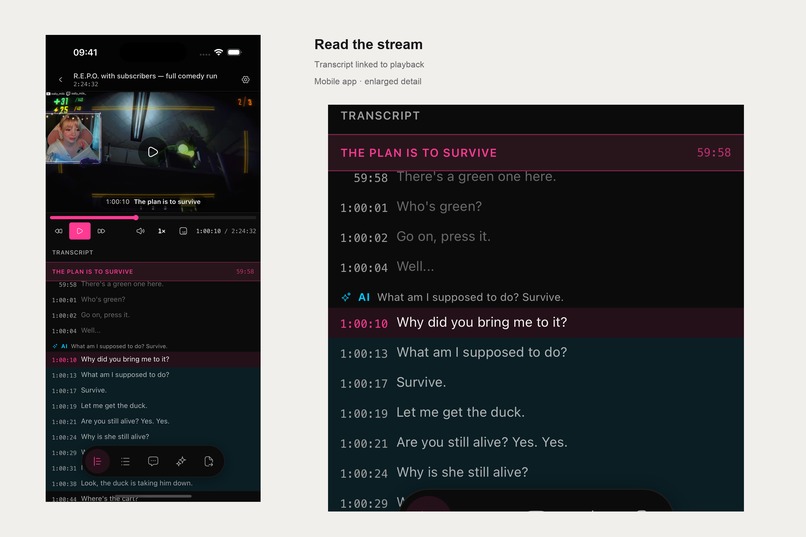Click the 1:00:31 timestamp in phone transcript
This screenshot has width=806, height=537.
(x=64, y=468)
